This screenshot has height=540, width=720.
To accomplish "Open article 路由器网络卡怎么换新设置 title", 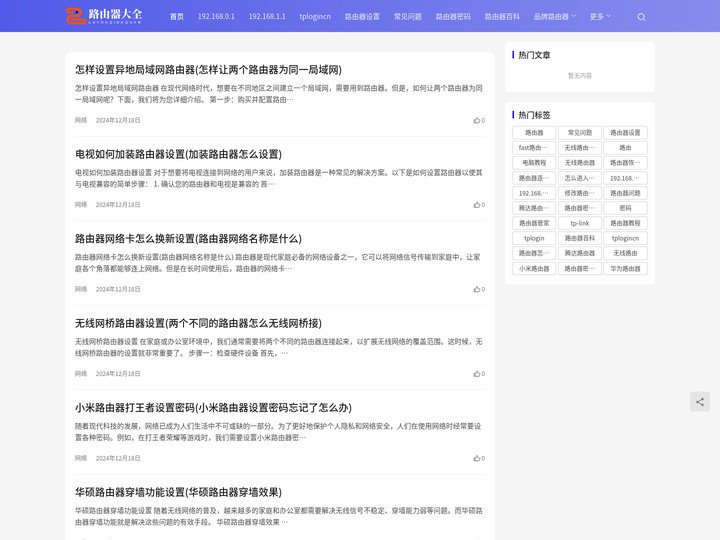I will click(188, 239).
